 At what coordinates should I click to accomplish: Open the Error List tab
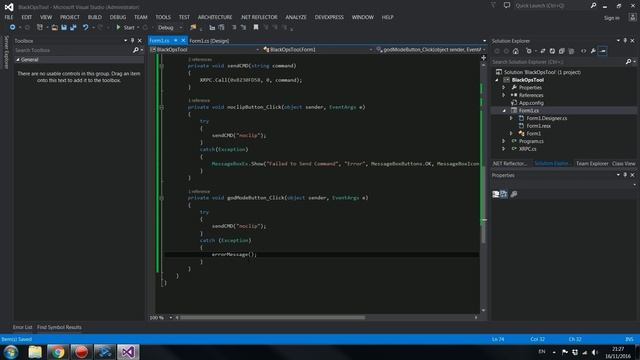(22, 327)
